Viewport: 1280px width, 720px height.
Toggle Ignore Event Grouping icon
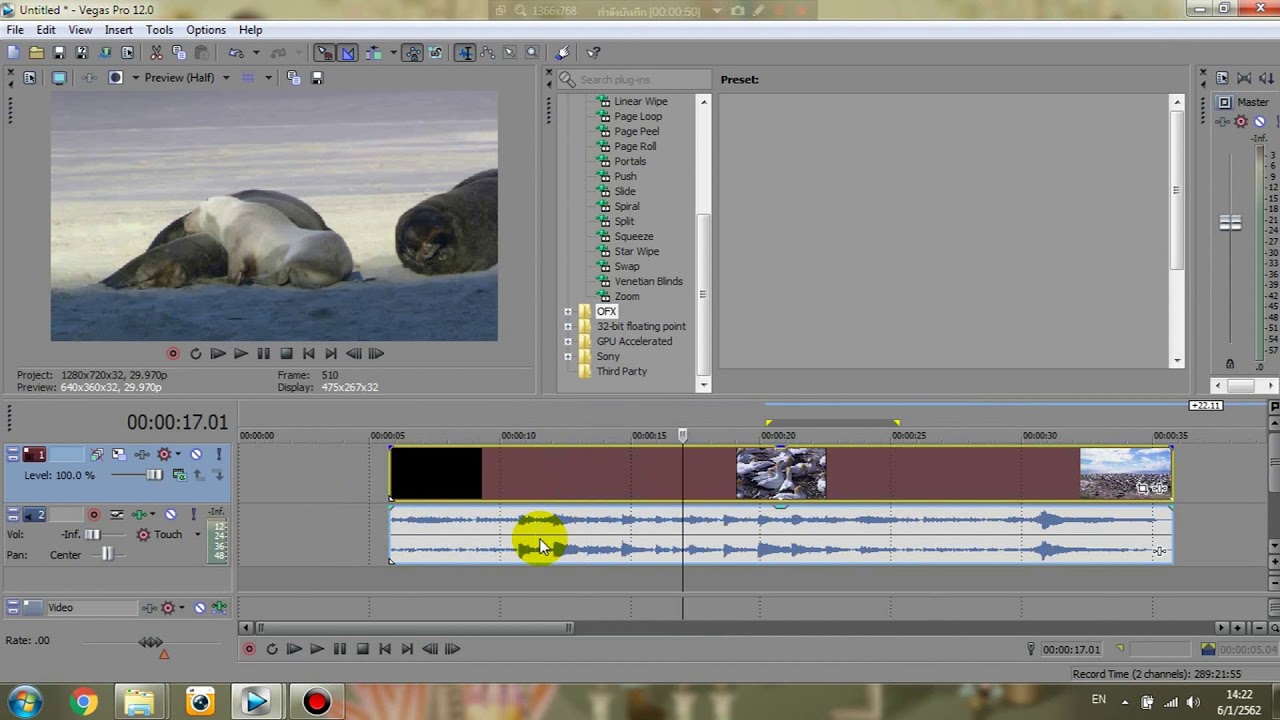coord(435,53)
